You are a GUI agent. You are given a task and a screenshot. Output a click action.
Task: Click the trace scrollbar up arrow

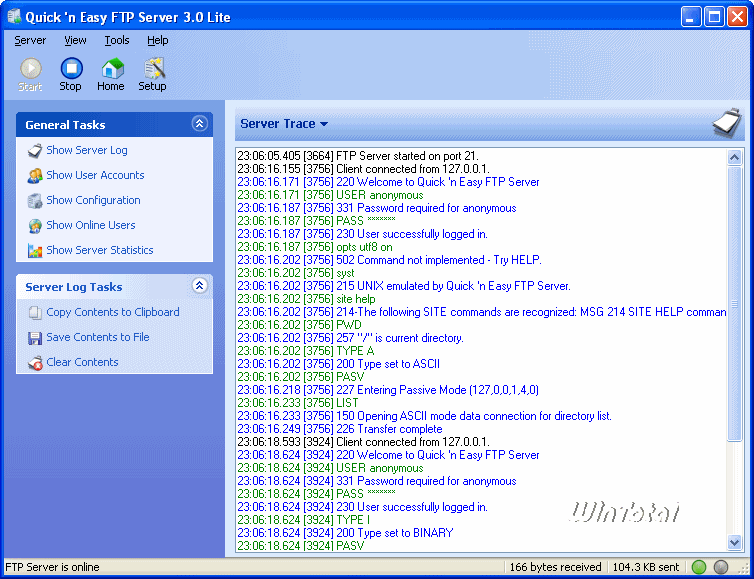click(734, 158)
